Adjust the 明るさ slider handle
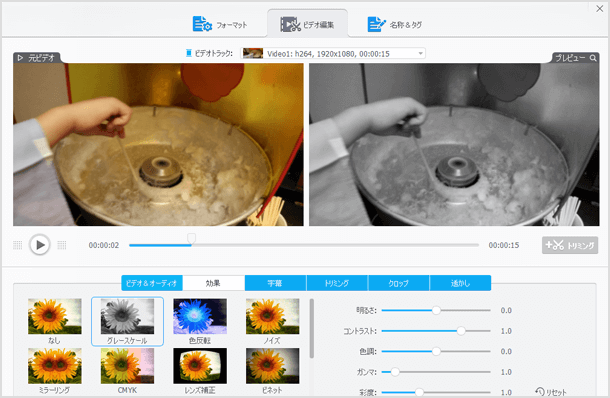Viewport: 610px width, 398px height. pos(436,310)
